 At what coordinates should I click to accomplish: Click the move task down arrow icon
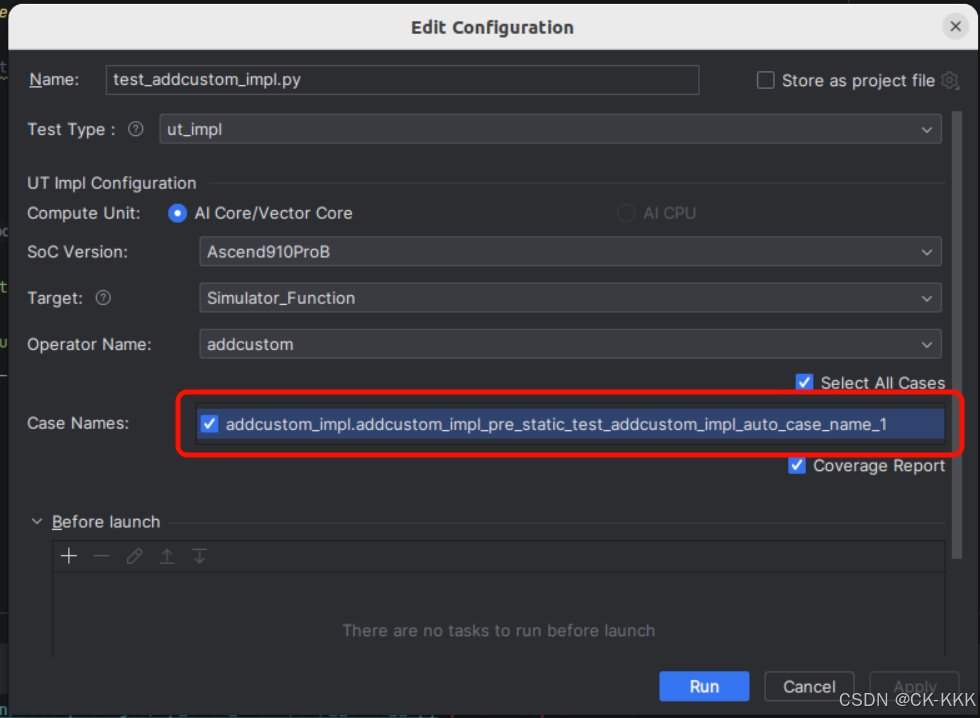tap(200, 556)
